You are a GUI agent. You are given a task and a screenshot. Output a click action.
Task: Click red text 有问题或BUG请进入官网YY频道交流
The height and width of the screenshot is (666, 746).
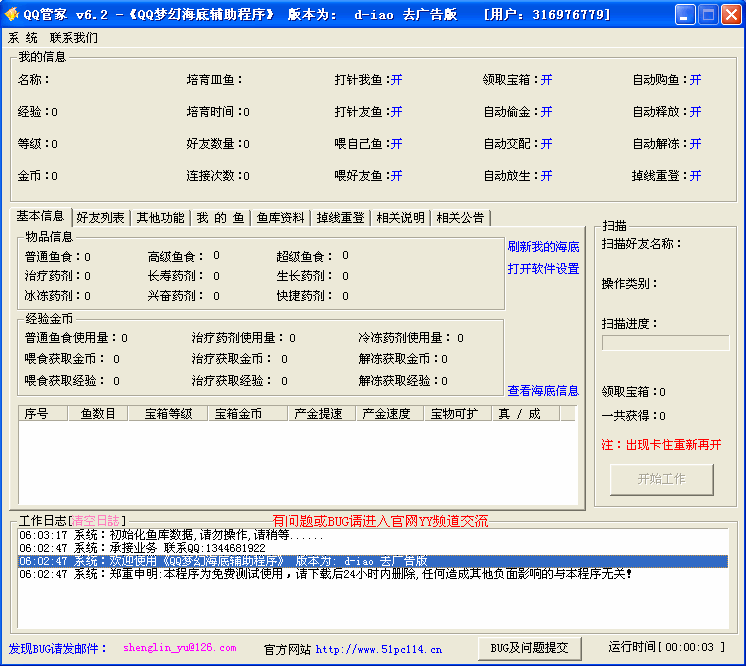click(380, 521)
